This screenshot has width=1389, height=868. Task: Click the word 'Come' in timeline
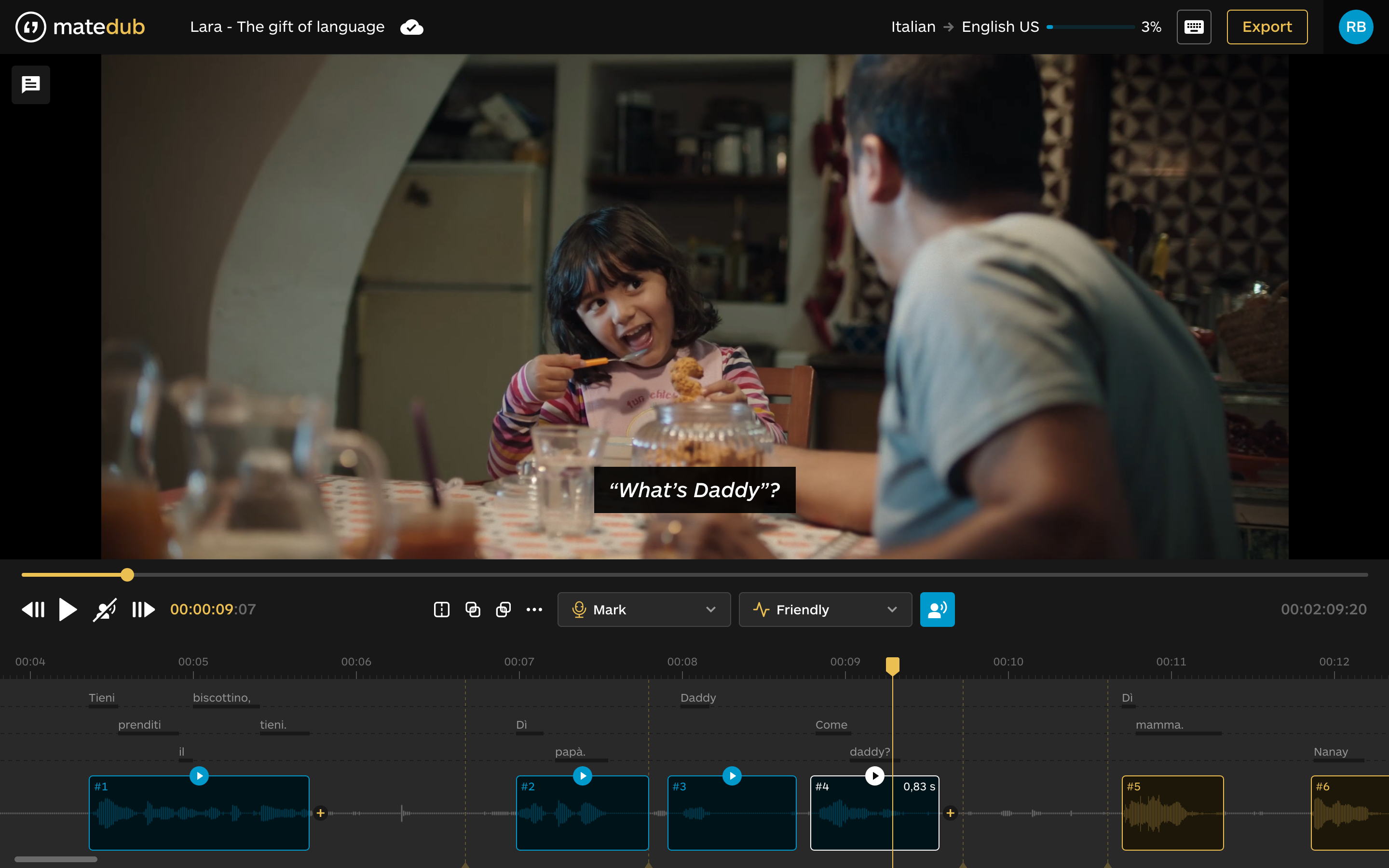(x=831, y=724)
